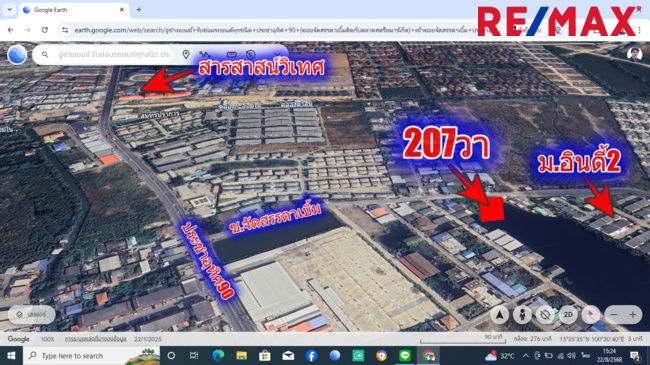Click into the Google Earth search field

tap(114, 55)
